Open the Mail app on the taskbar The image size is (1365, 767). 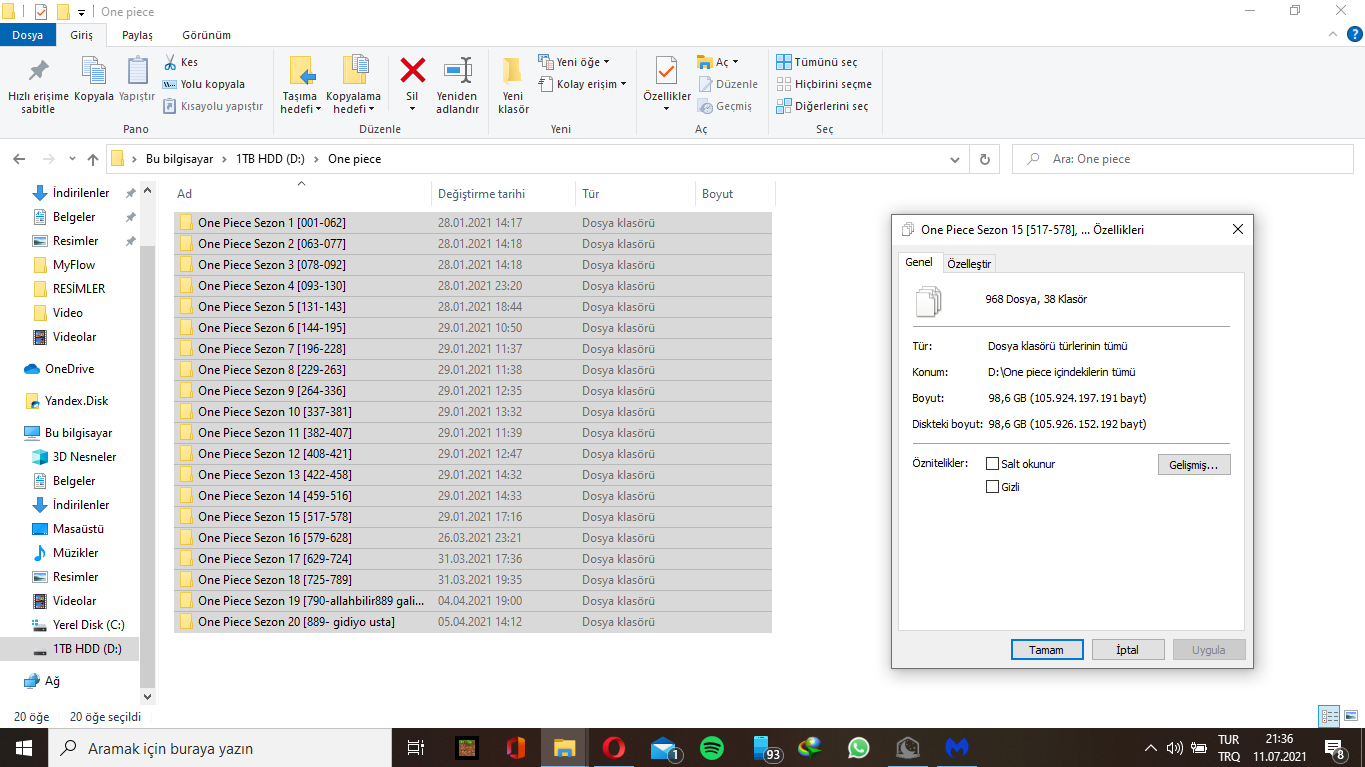(x=664, y=747)
